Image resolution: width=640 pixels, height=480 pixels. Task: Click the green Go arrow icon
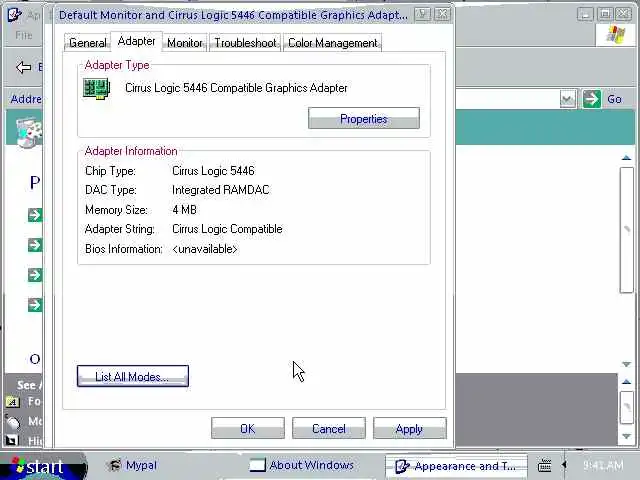coord(592,99)
